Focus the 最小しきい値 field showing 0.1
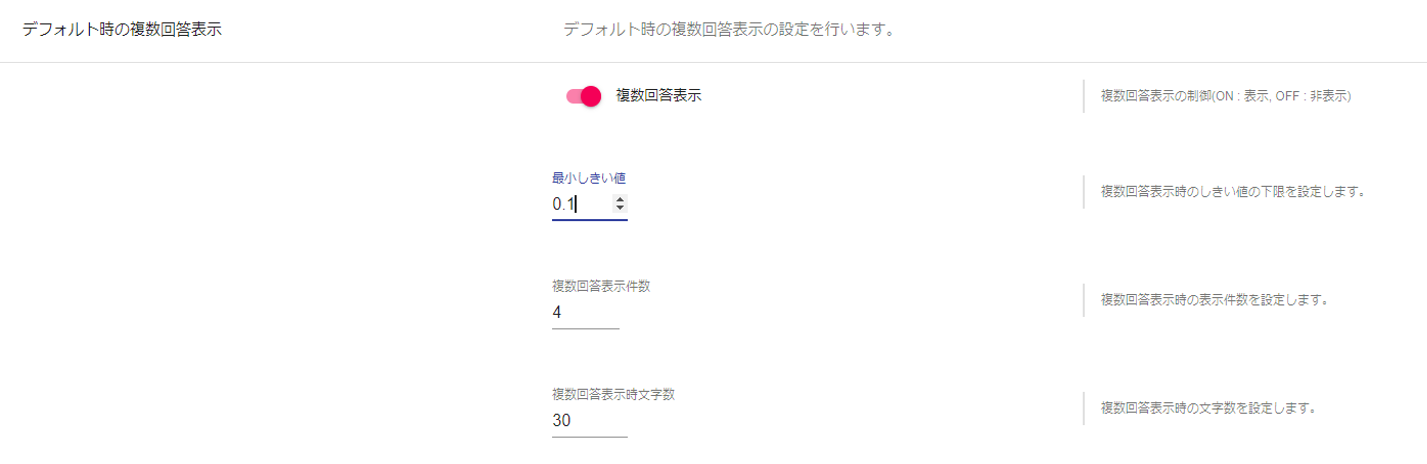1427x464 pixels. pos(580,204)
